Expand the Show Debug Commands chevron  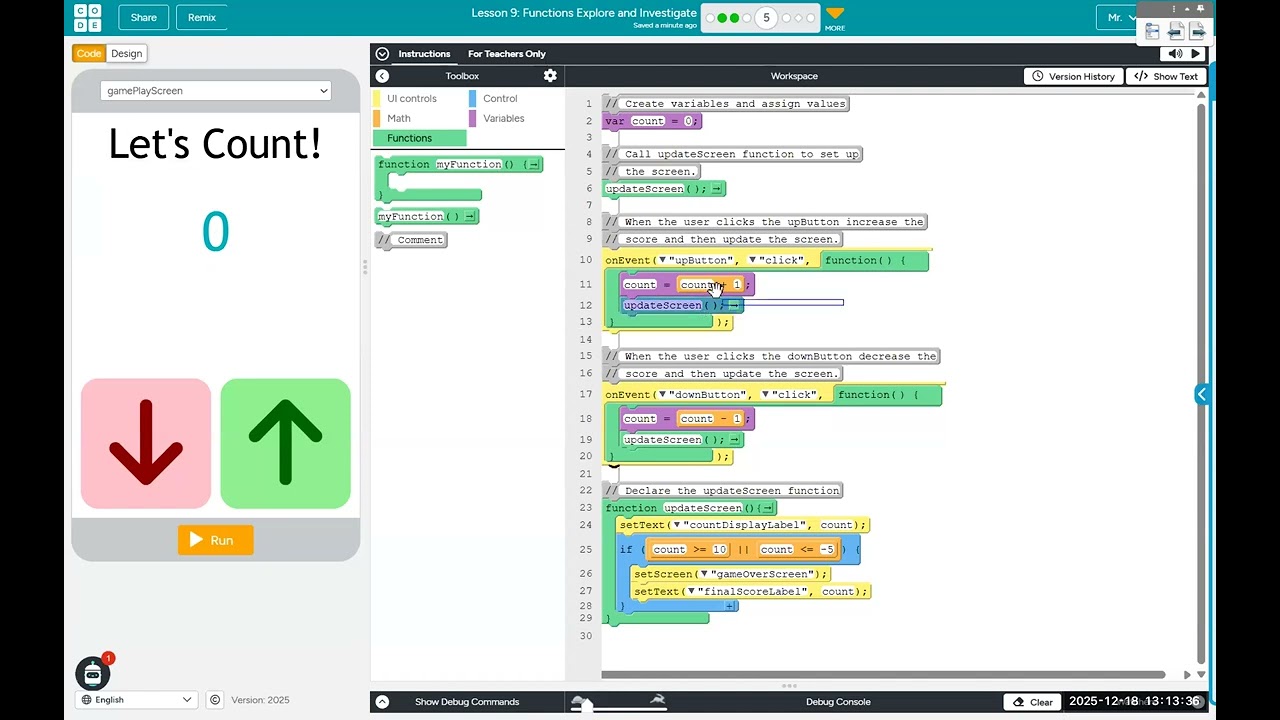(x=382, y=702)
